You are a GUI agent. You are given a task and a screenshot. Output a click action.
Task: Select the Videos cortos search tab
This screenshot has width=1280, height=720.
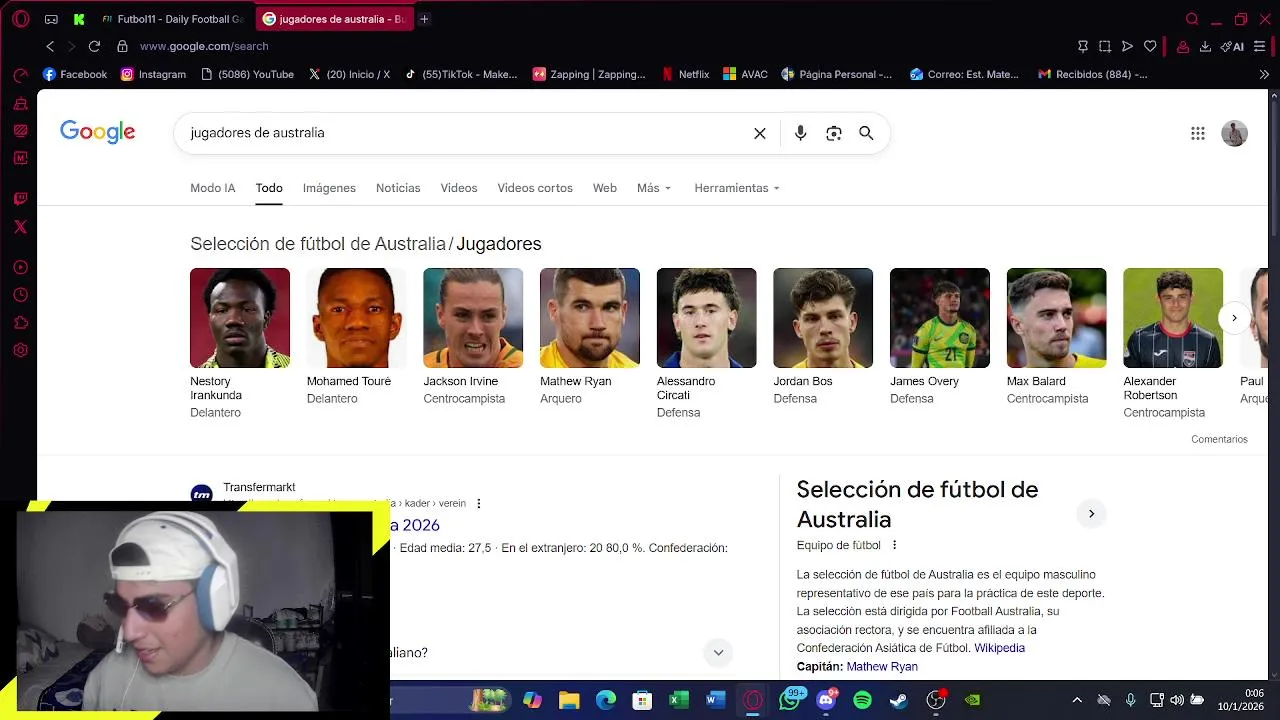535,188
